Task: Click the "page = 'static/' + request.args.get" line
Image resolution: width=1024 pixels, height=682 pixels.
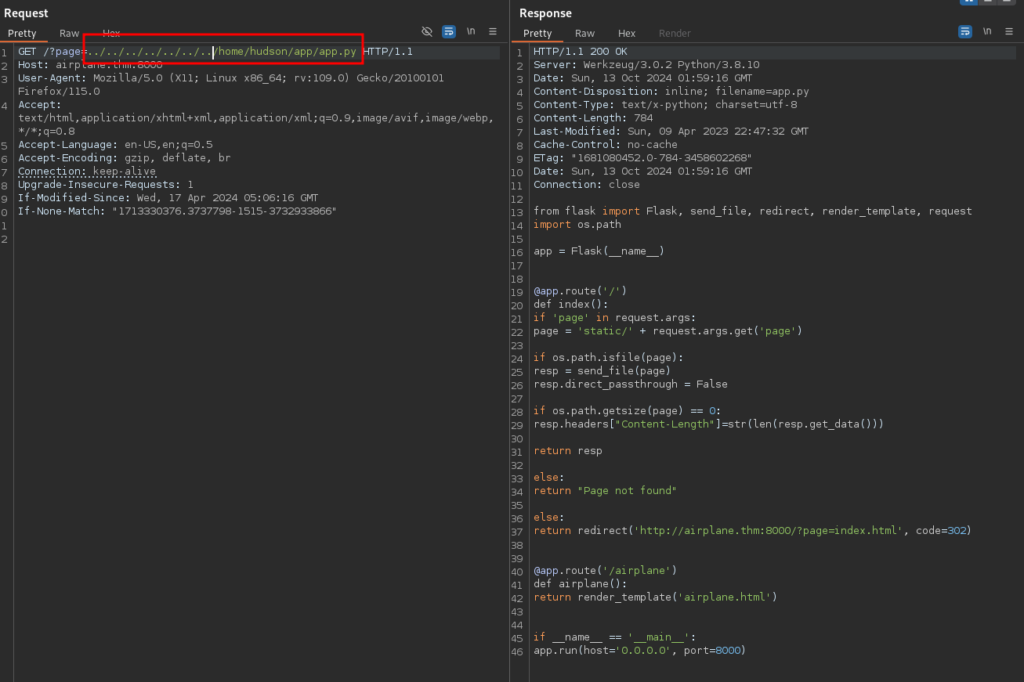Action: coord(667,331)
